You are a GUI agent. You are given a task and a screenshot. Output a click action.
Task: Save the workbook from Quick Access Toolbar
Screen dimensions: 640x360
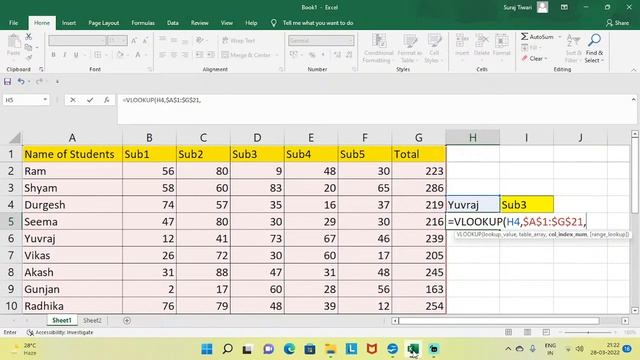point(7,82)
